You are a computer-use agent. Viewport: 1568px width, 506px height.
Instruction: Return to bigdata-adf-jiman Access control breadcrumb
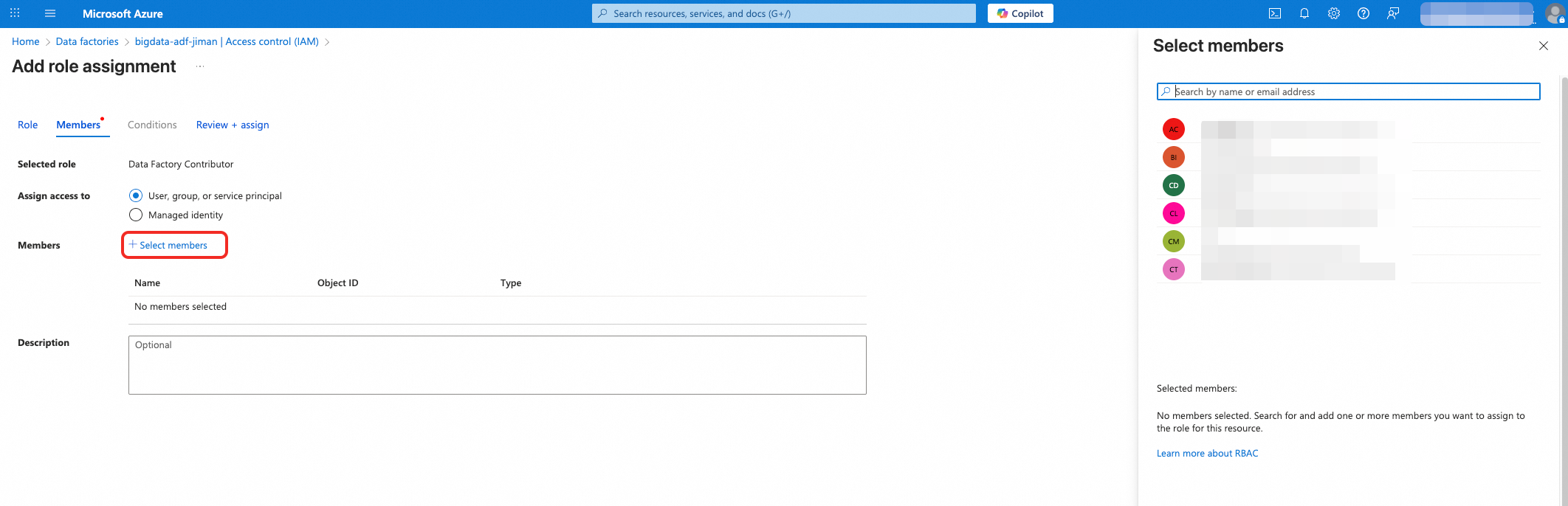click(x=227, y=41)
